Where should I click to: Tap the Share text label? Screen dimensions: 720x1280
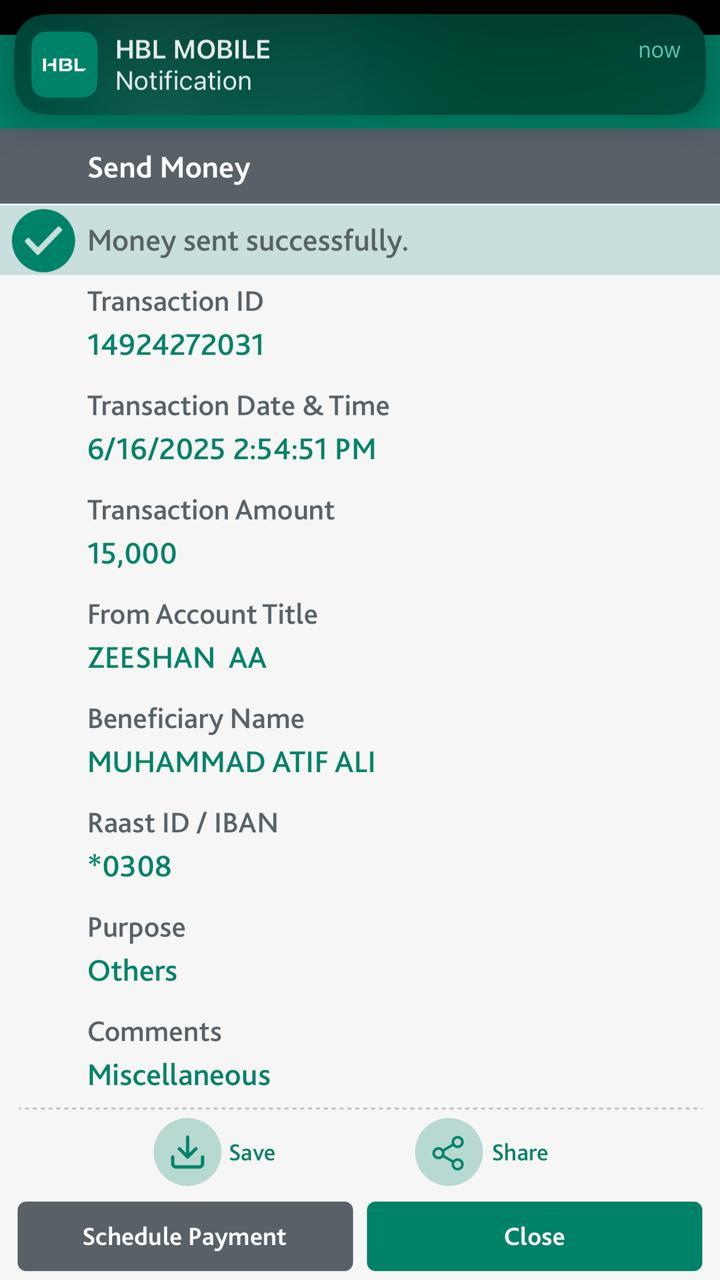(519, 1153)
